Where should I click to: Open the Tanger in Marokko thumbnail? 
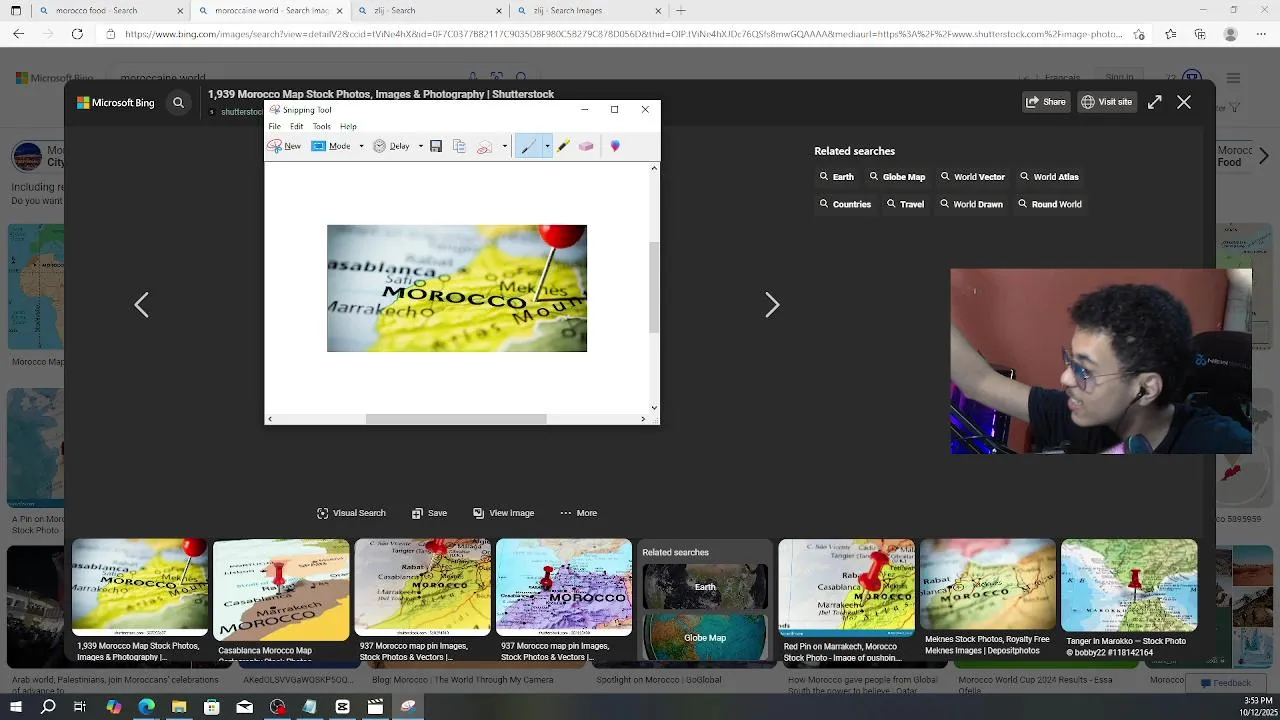coord(1129,585)
